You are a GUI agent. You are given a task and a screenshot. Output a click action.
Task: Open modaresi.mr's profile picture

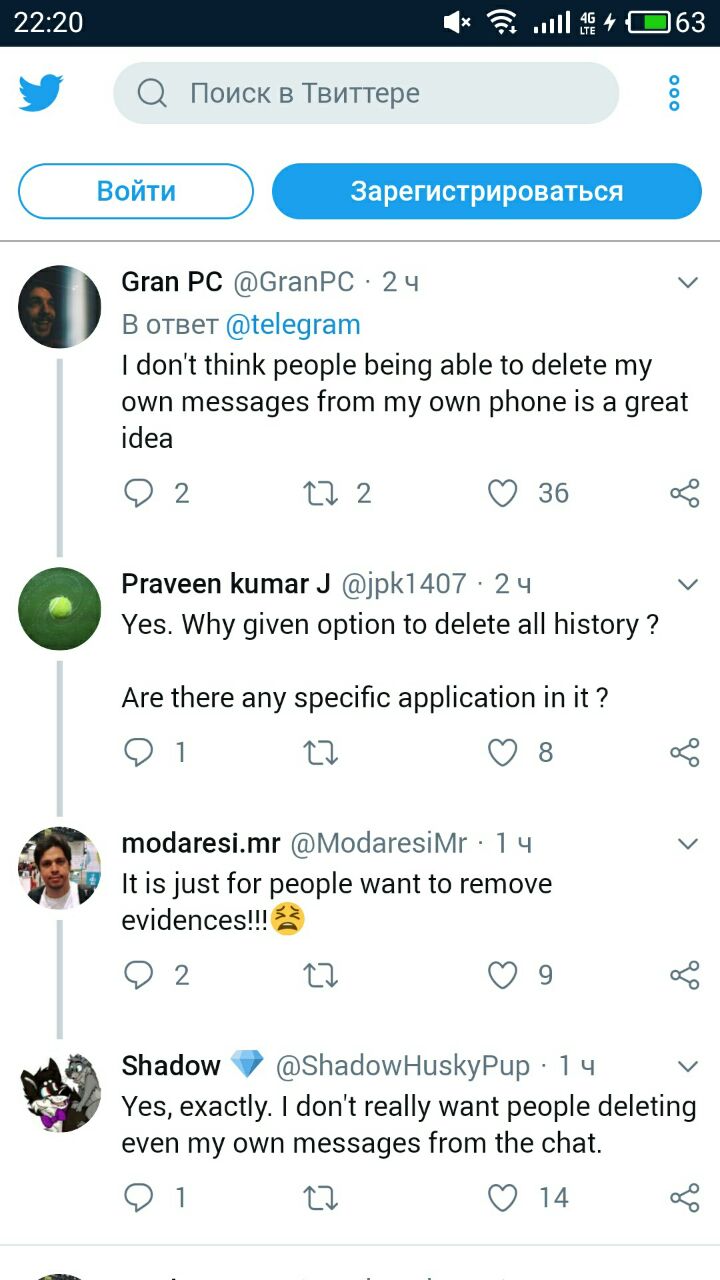[60, 868]
